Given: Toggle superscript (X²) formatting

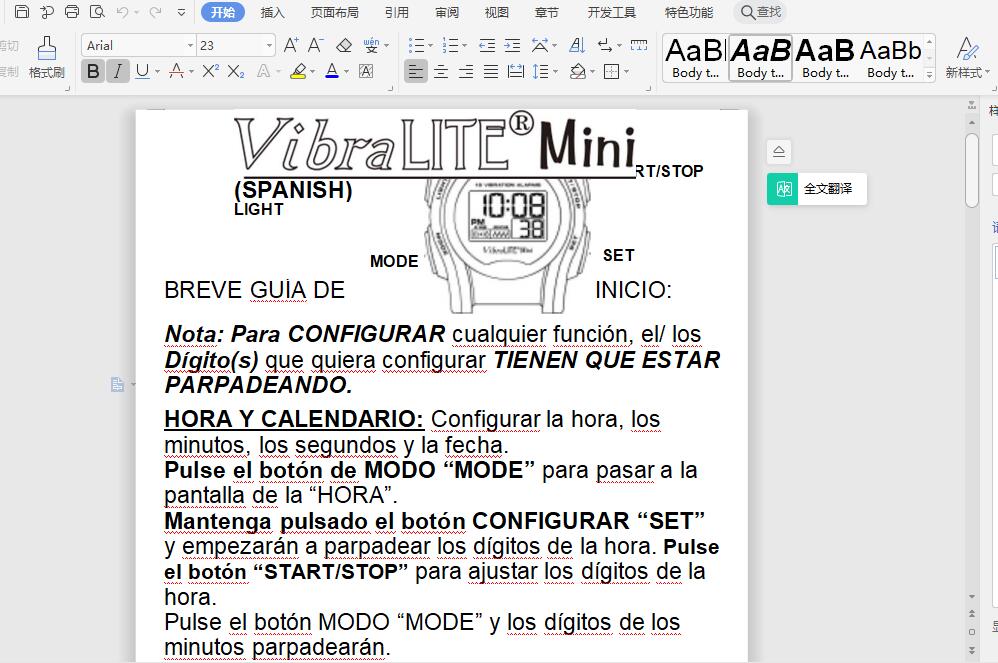Looking at the screenshot, I should point(211,71).
